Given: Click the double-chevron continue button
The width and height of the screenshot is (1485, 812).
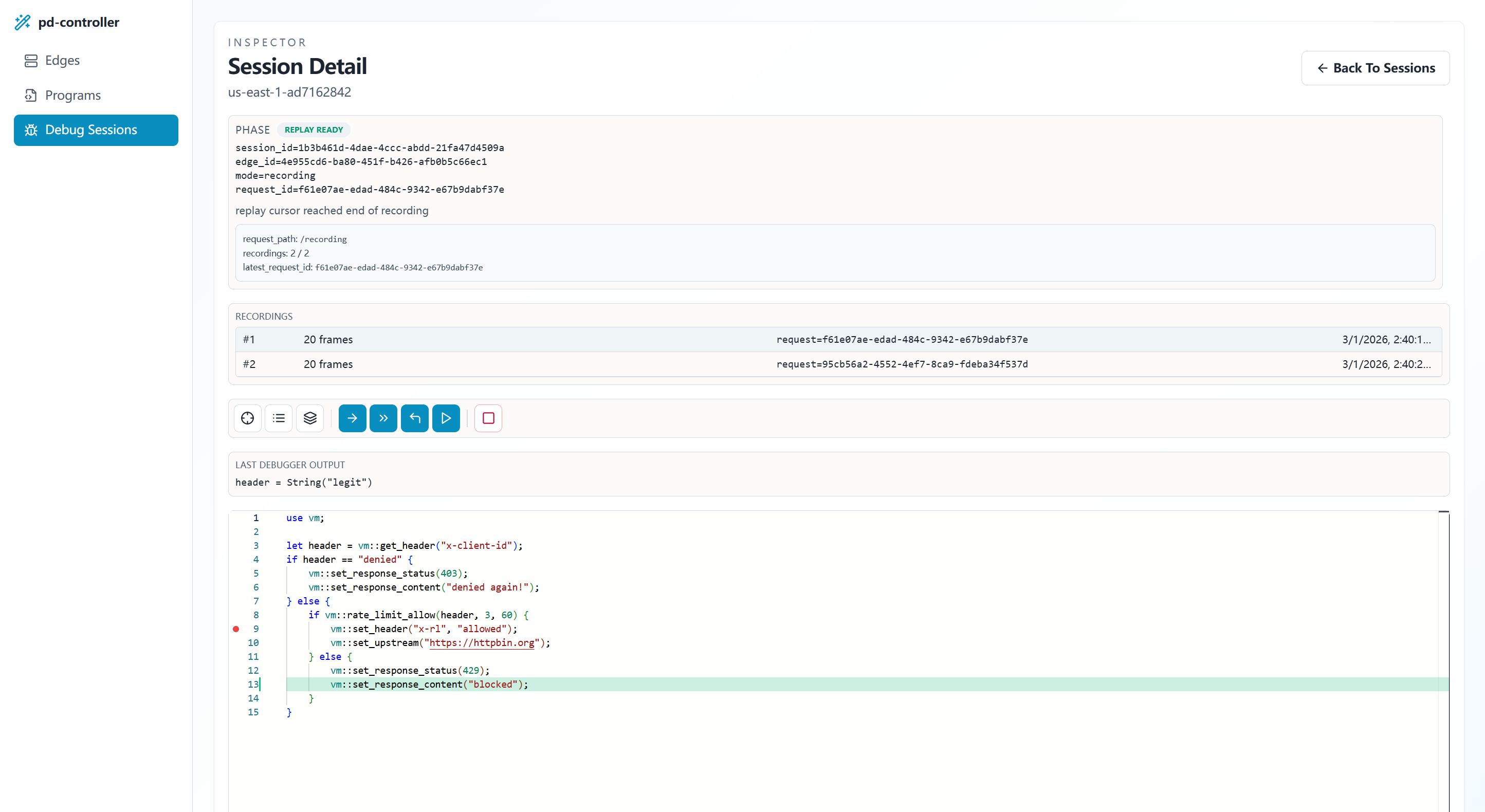Looking at the screenshot, I should pyautogui.click(x=383, y=418).
